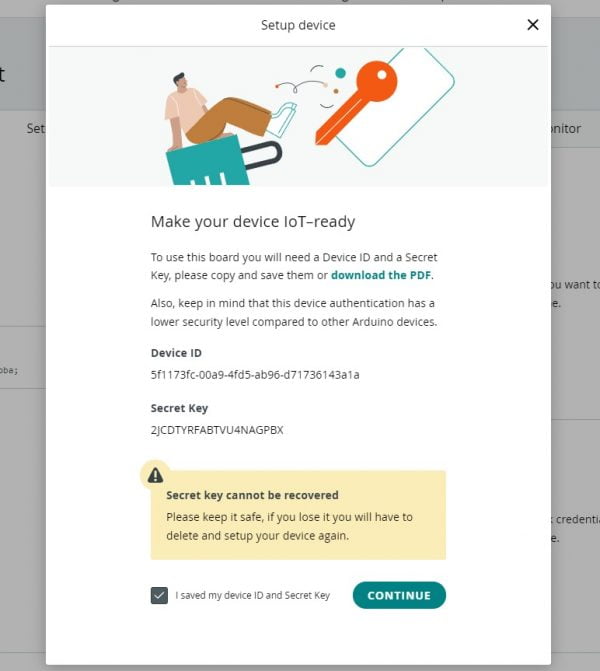Tick the saved Device ID checkbox
This screenshot has width=600, height=671.
tap(159, 595)
